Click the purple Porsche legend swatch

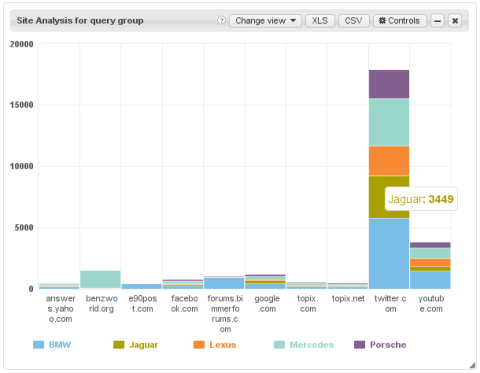[x=360, y=345]
